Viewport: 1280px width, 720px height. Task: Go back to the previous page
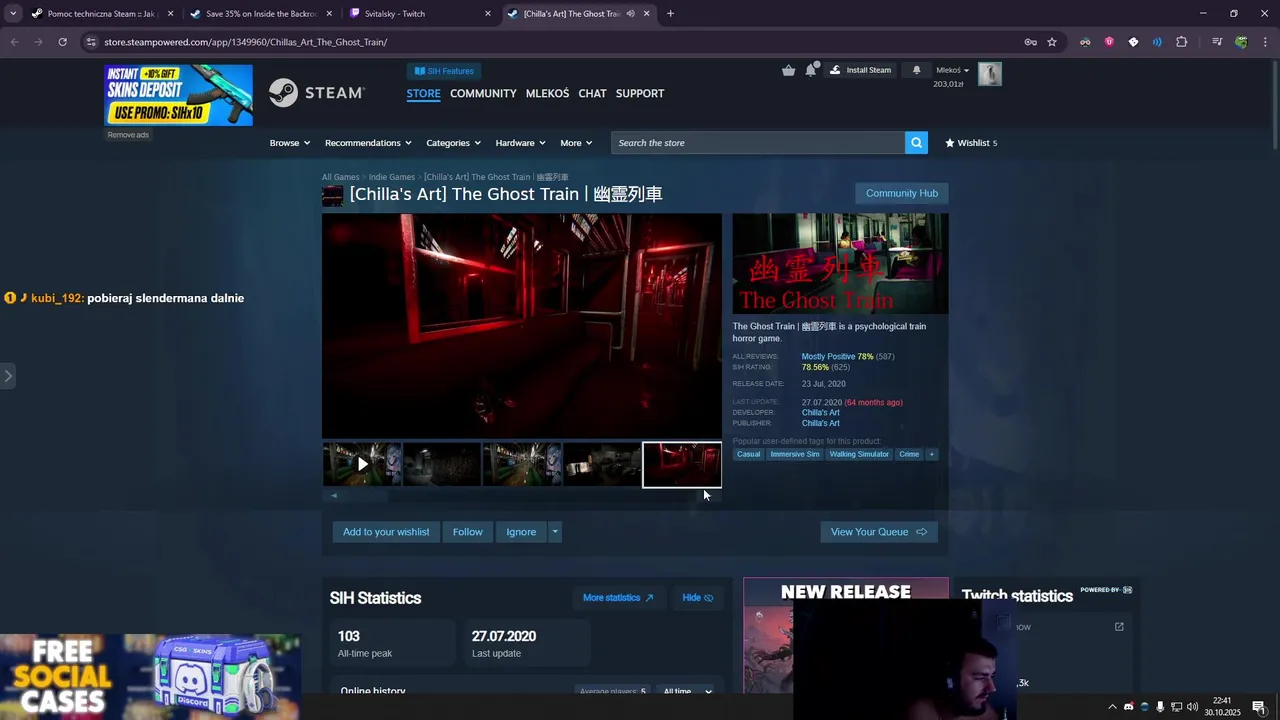14,42
